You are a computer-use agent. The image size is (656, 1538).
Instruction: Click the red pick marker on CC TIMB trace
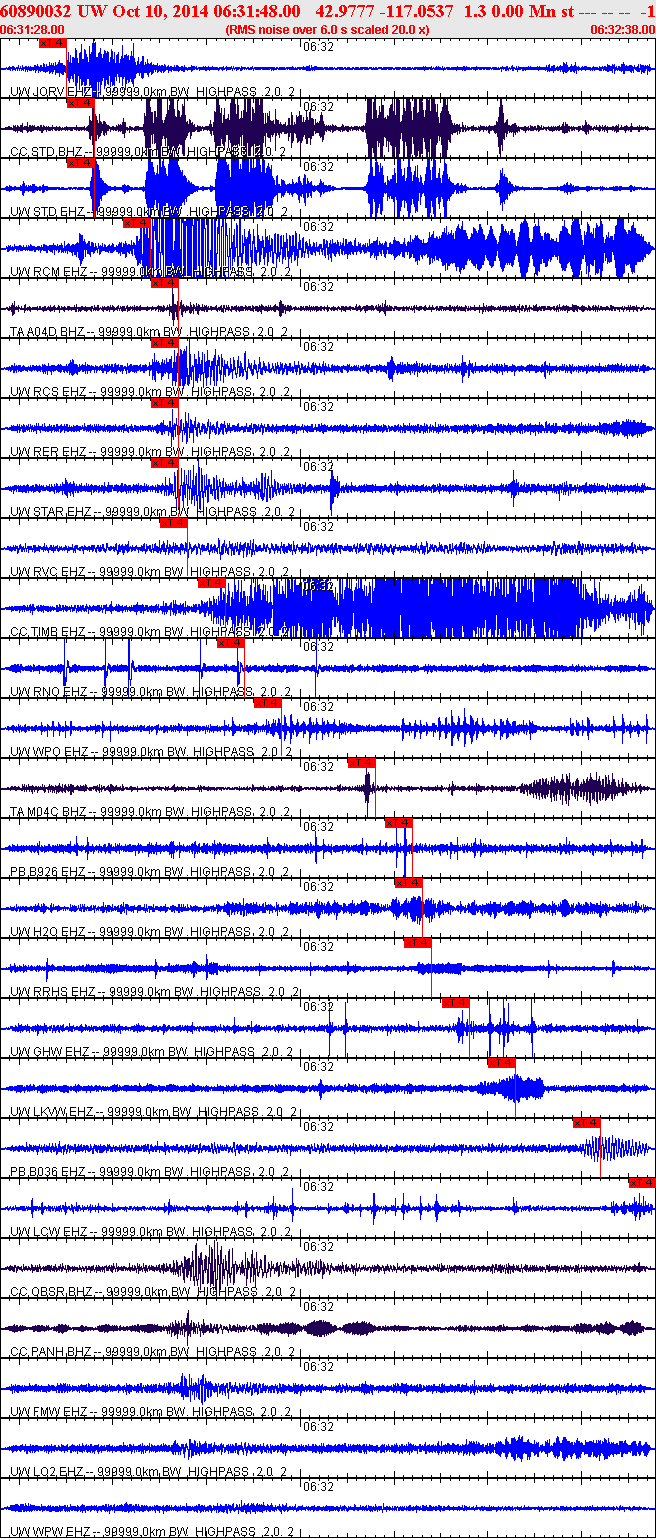click(211, 583)
